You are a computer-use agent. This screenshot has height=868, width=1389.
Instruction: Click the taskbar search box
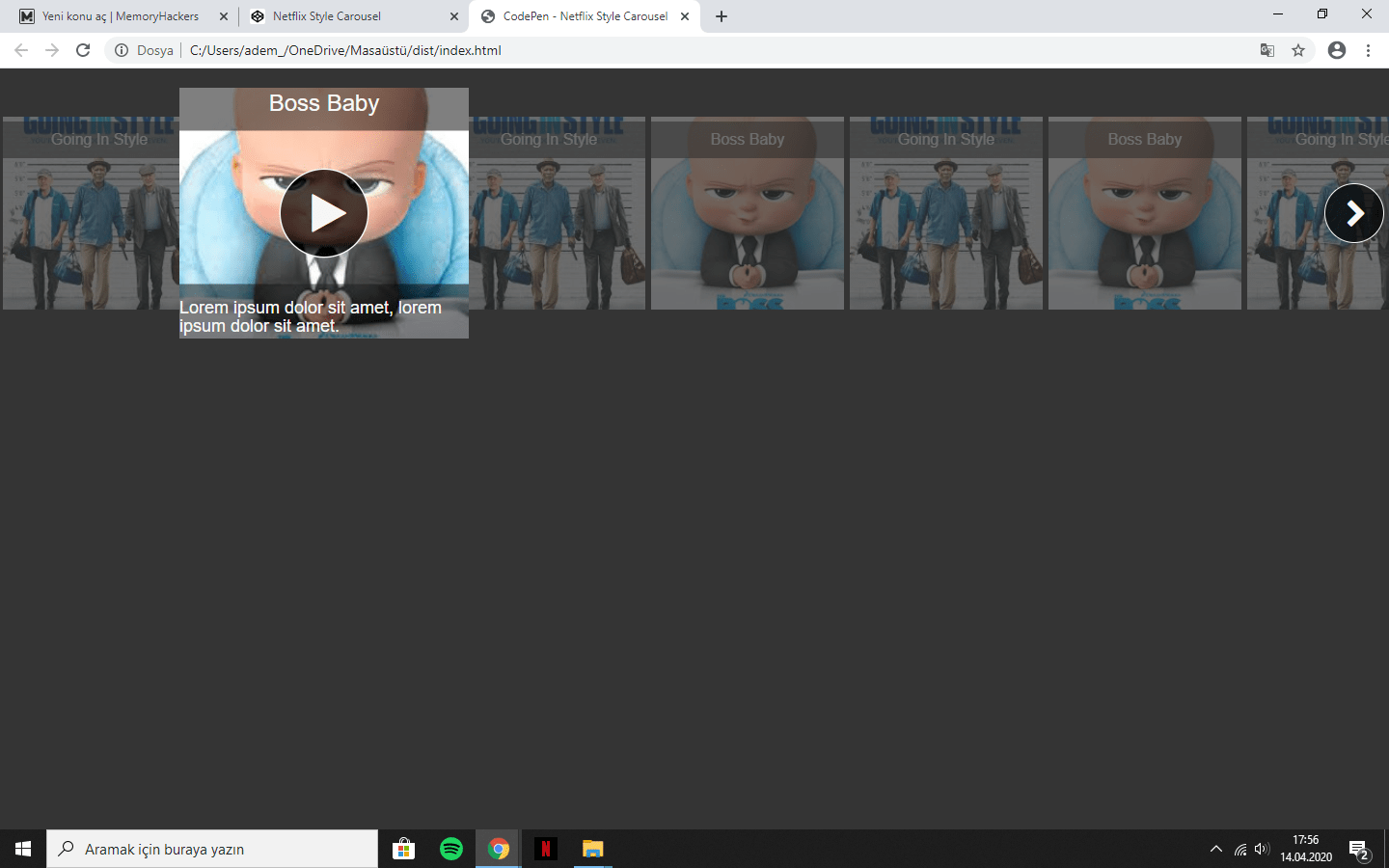click(212, 849)
